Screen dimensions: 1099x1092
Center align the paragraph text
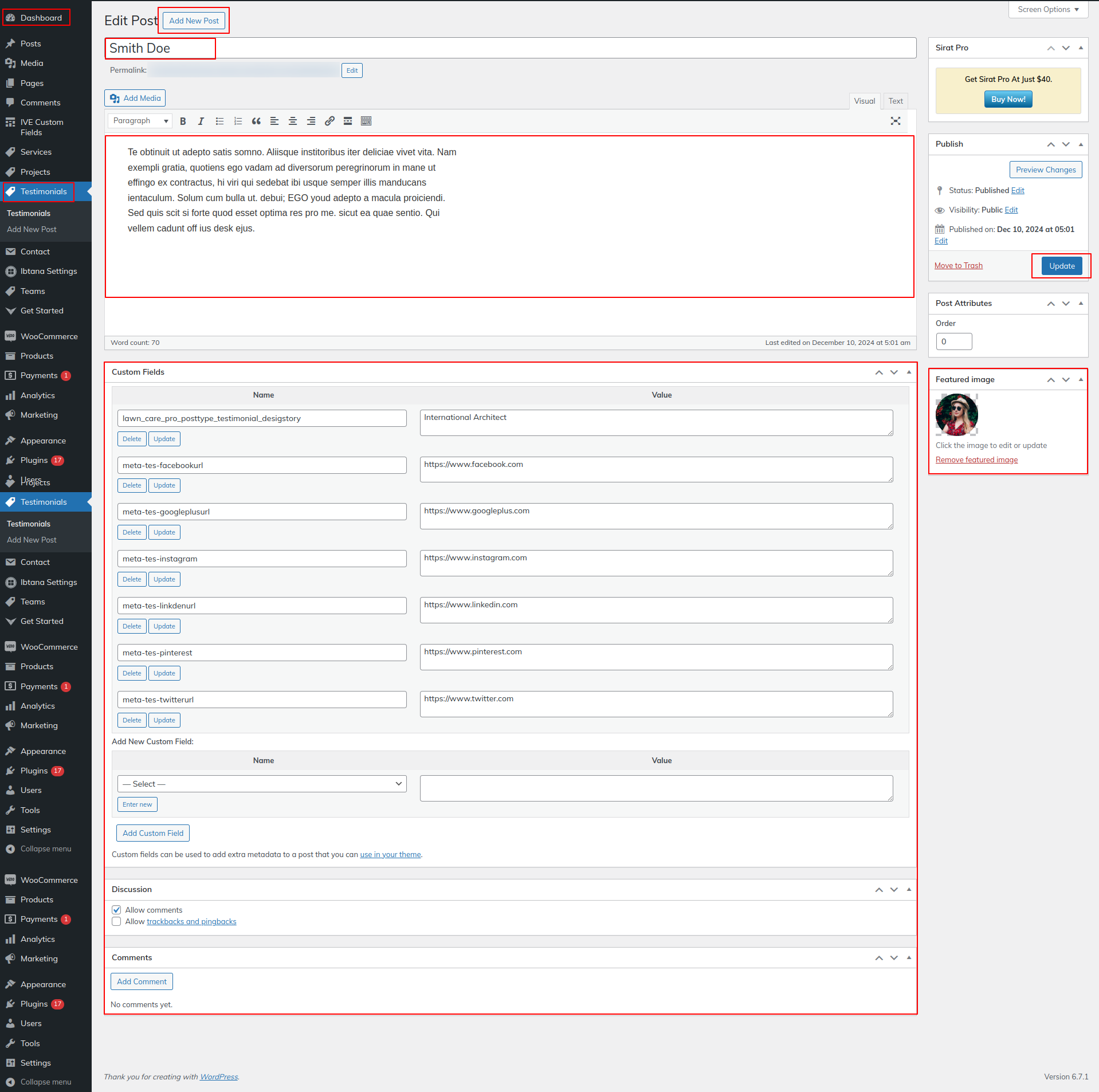coord(293,121)
